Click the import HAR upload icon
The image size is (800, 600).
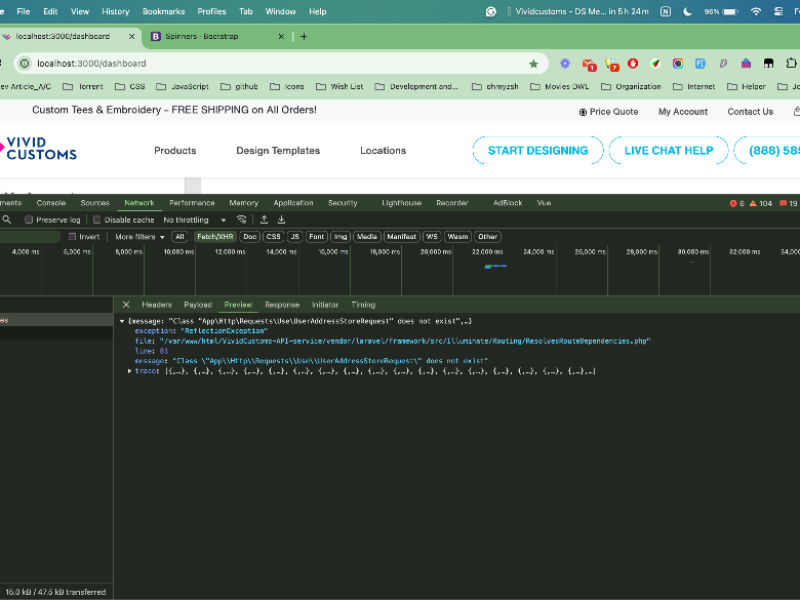pos(264,220)
